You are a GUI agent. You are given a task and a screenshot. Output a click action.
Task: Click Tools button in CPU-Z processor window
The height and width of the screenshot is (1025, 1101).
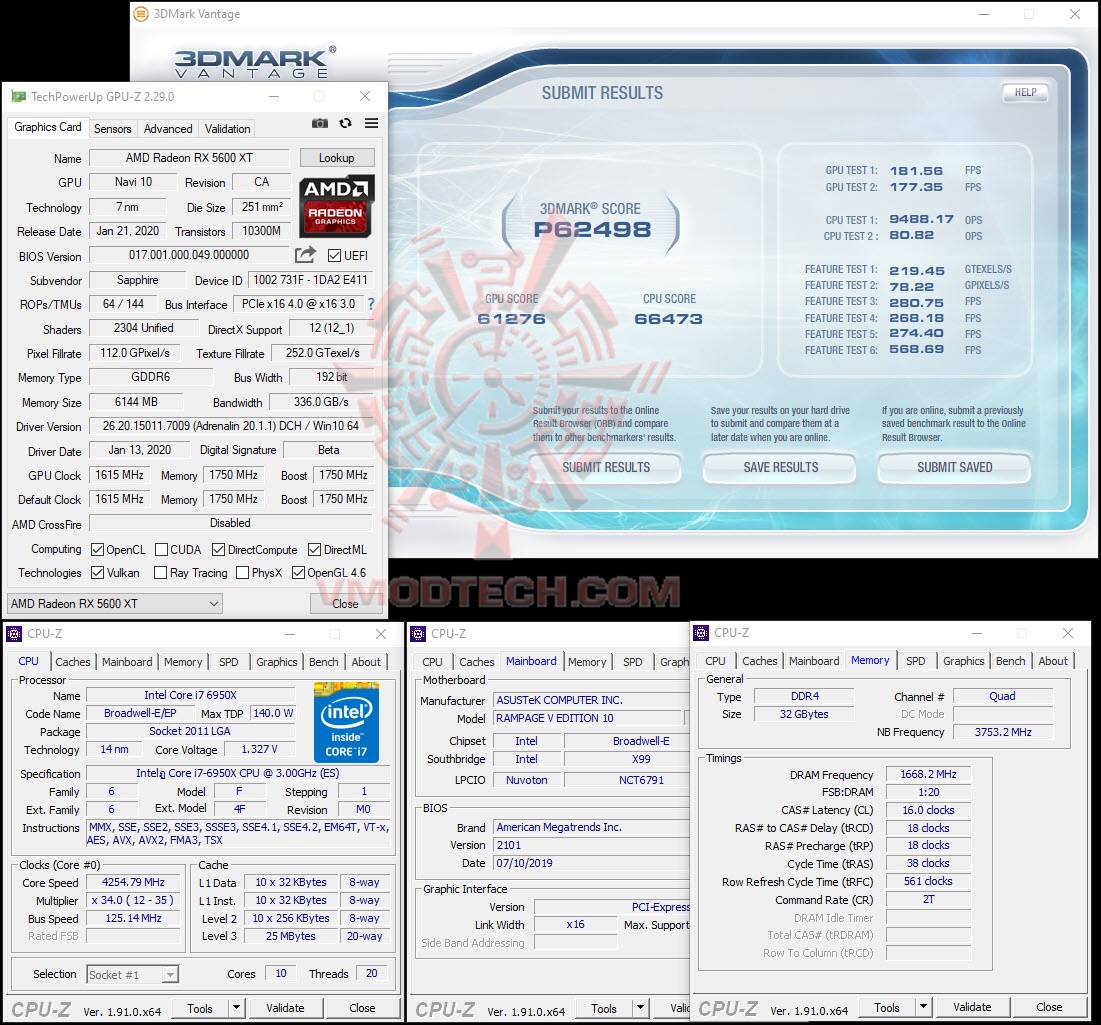pyautogui.click(x=200, y=1008)
